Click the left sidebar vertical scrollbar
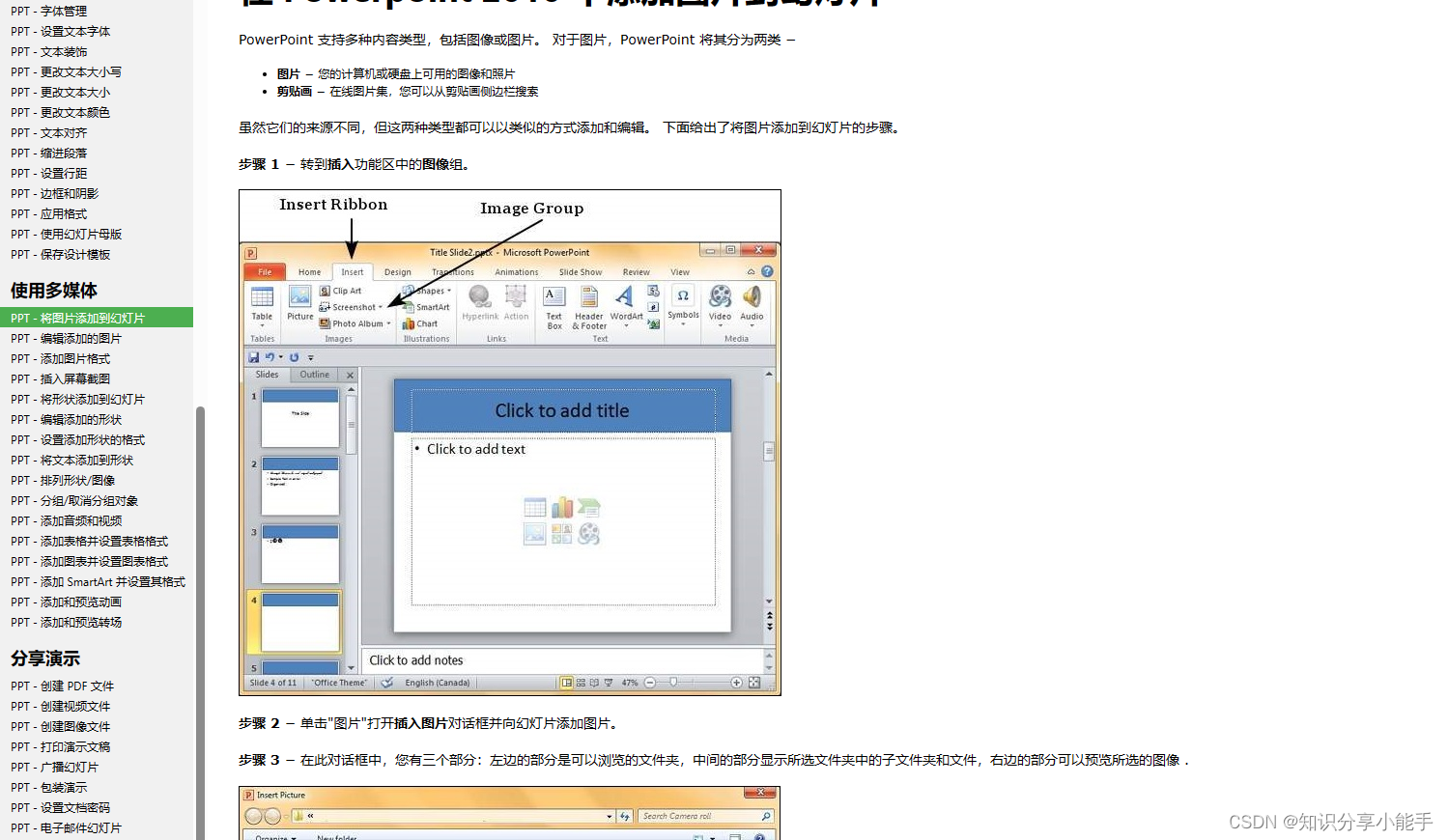This screenshot has width=1448, height=840. (200, 623)
